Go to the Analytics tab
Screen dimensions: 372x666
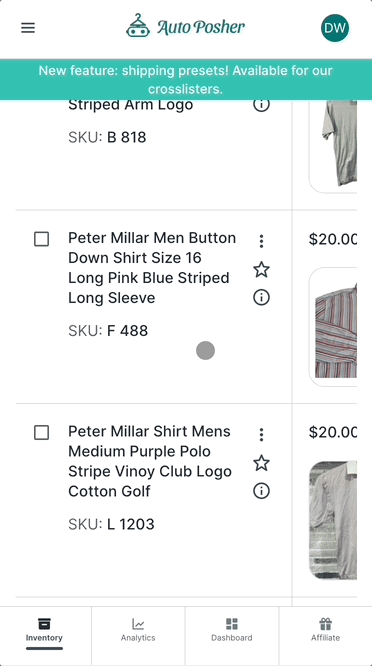click(x=138, y=630)
